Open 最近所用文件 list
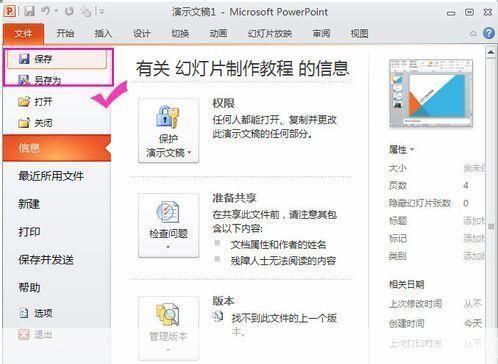 coord(51,176)
